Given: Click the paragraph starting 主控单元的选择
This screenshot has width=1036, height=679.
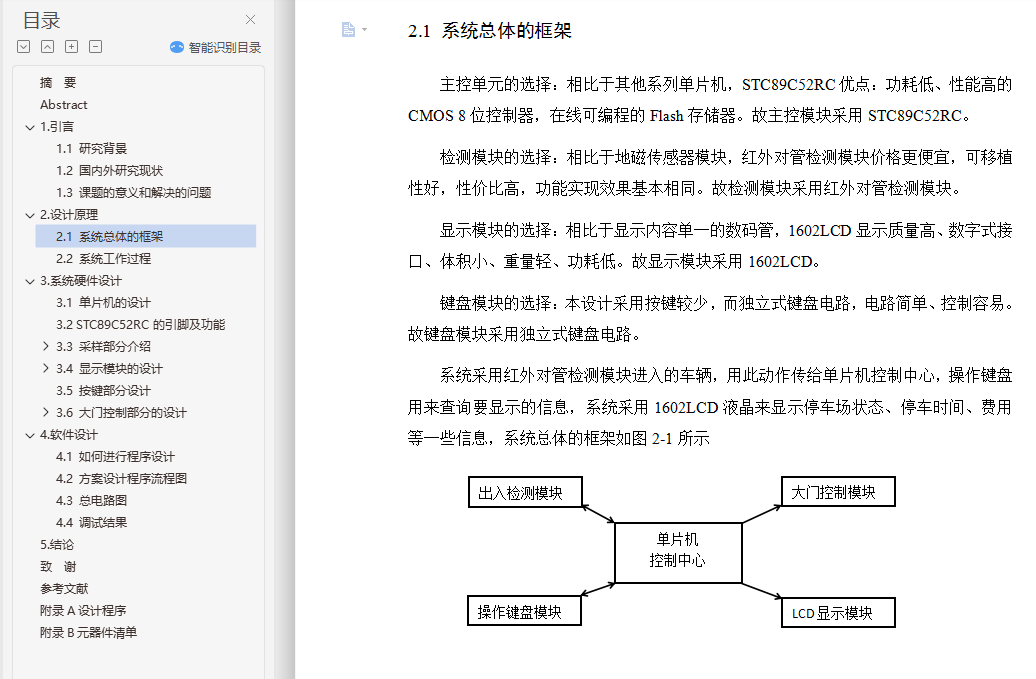Looking at the screenshot, I should [x=710, y=100].
